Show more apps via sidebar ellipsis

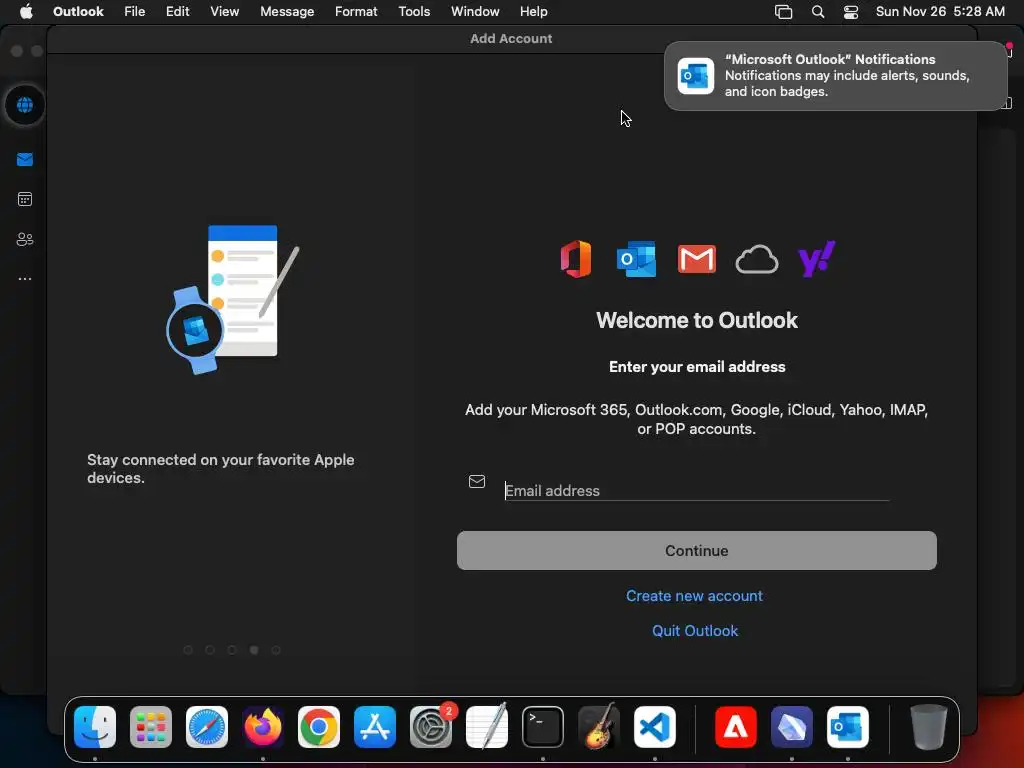pos(25,279)
